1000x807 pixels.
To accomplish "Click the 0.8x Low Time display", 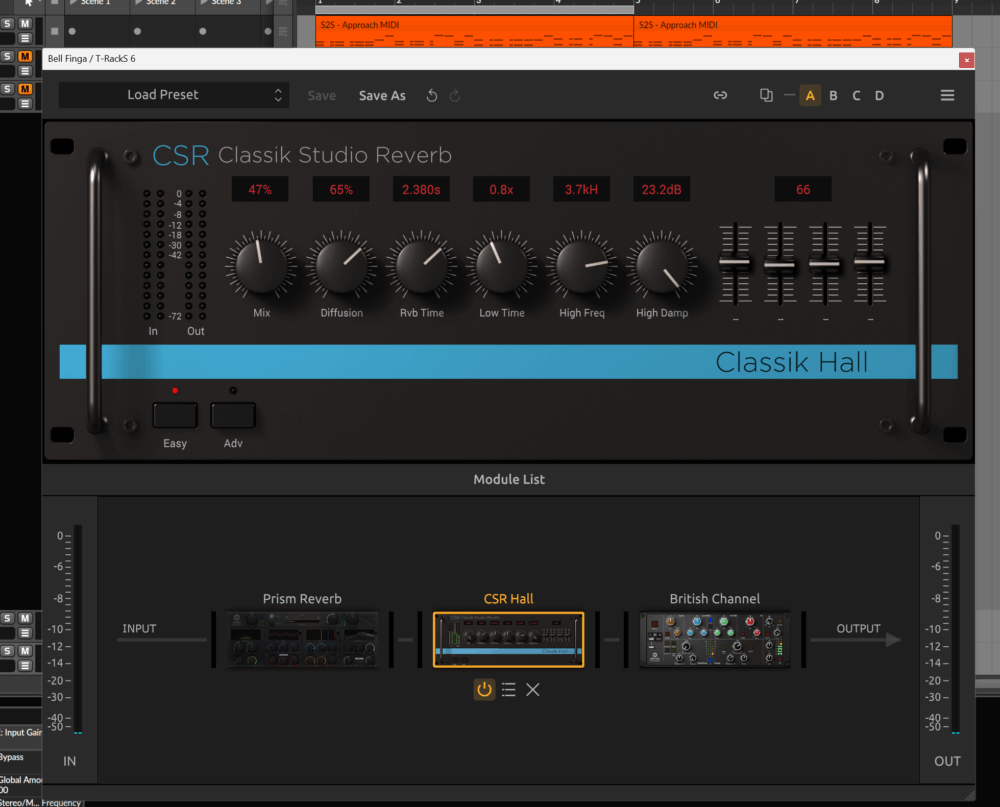I will (501, 189).
